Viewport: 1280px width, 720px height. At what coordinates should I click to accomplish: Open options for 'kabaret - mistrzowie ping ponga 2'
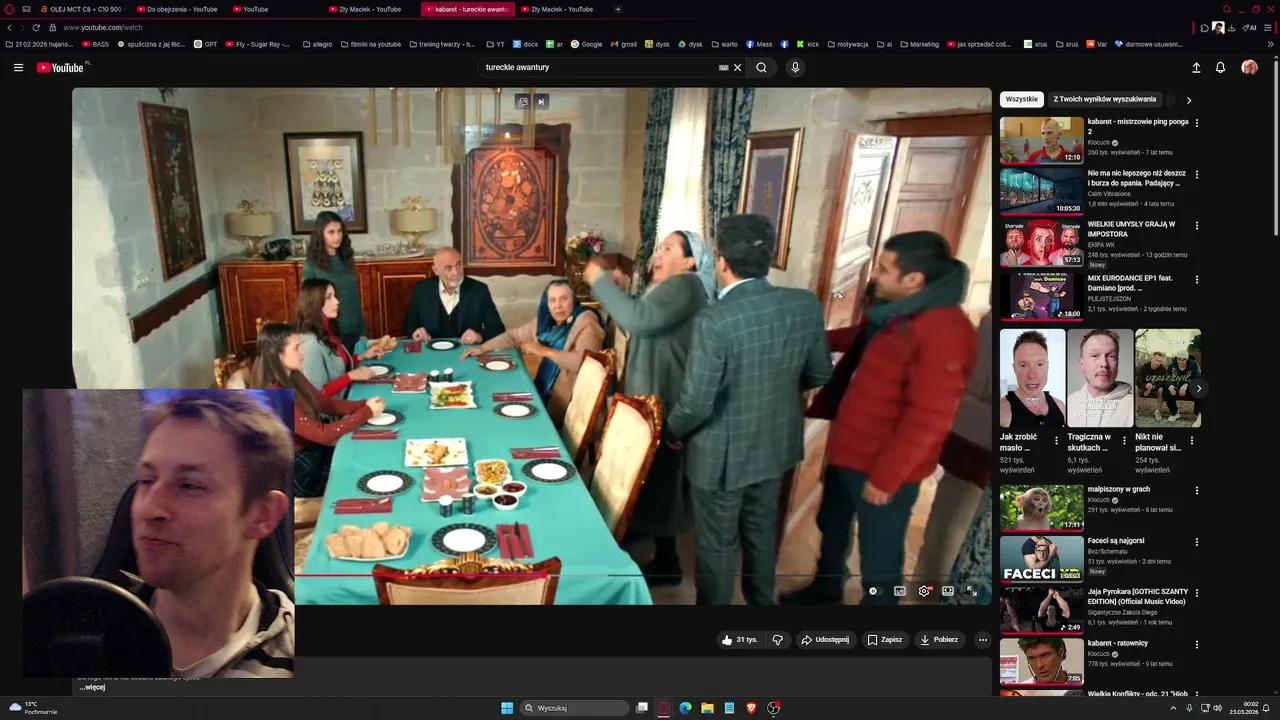(1197, 123)
